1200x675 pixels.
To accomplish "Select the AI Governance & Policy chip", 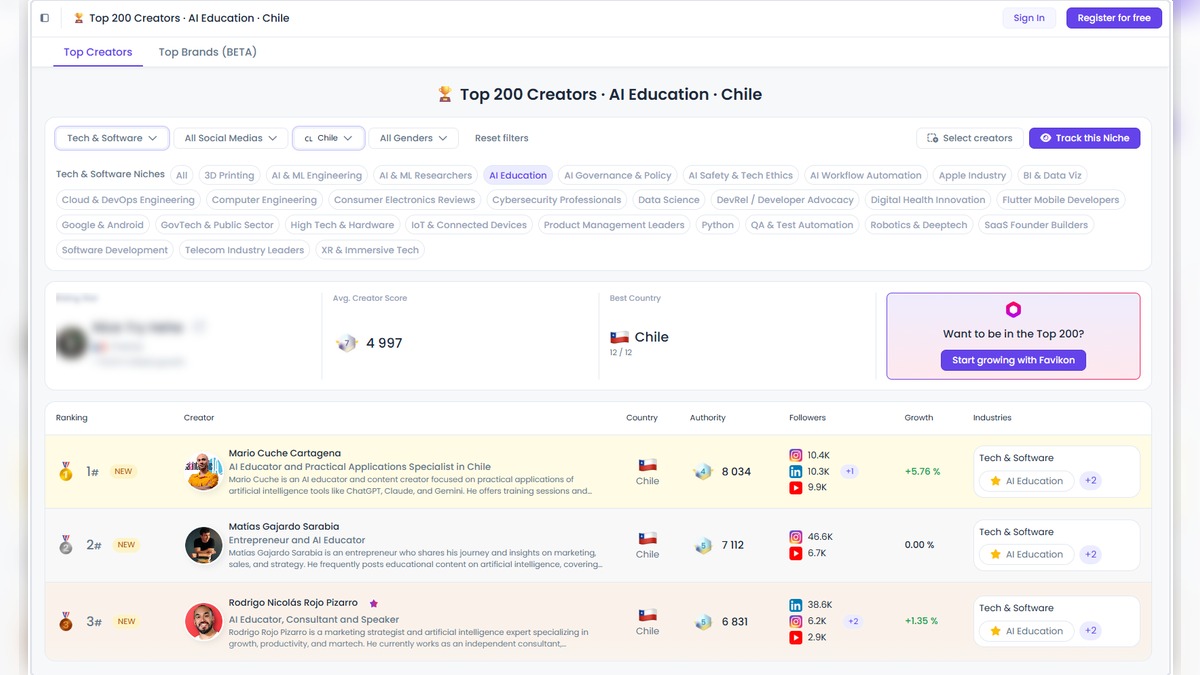I will tap(618, 175).
